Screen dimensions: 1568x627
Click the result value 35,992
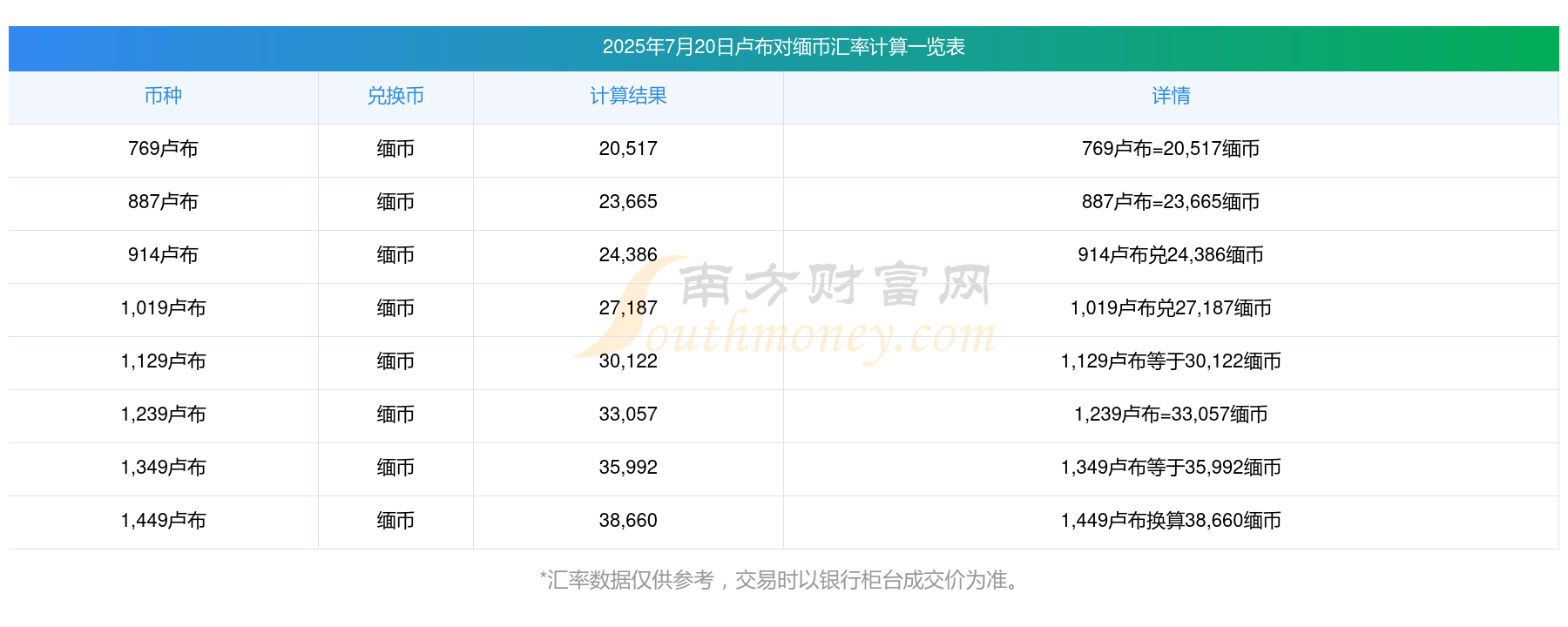tap(628, 468)
